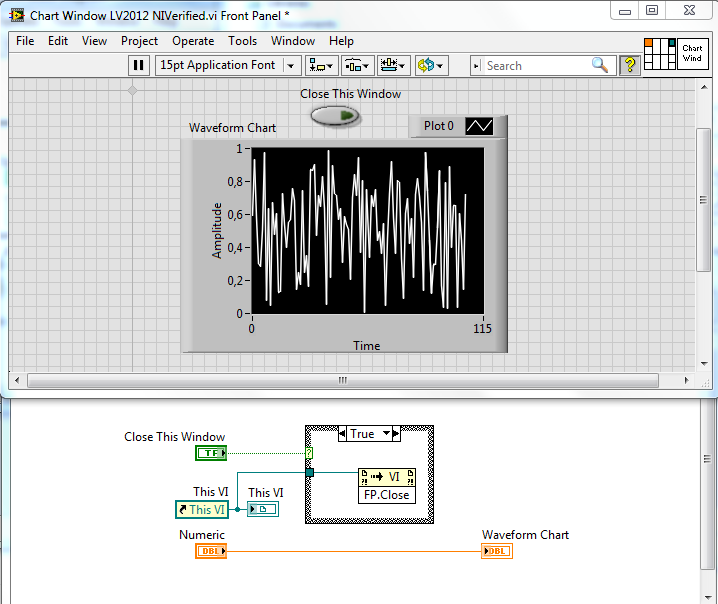The height and width of the screenshot is (604, 718).
Task: Click the Close This Window diagram label
Action: pyautogui.click(x=174, y=437)
